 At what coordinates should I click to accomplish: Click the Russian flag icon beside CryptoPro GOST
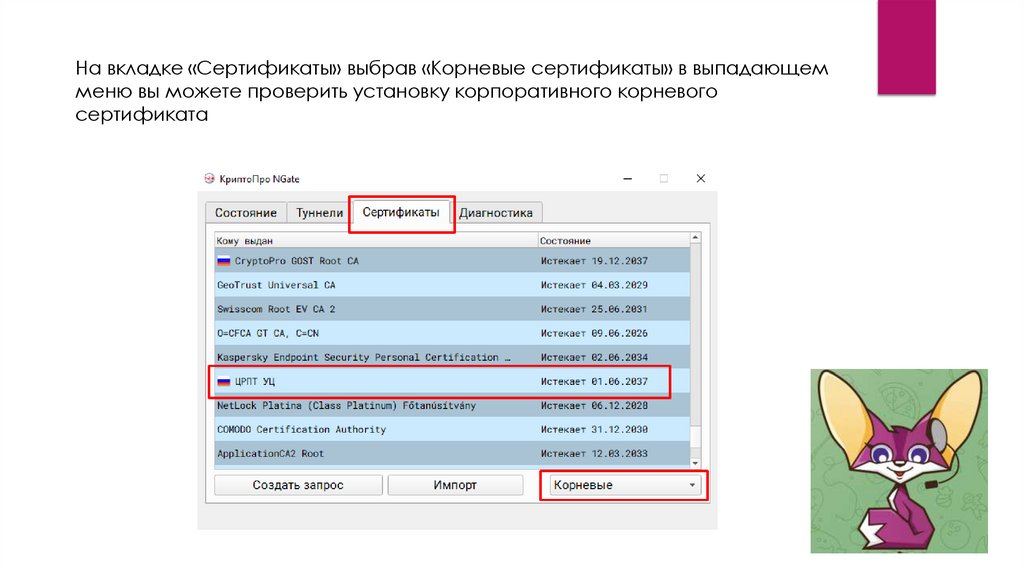[x=224, y=261]
